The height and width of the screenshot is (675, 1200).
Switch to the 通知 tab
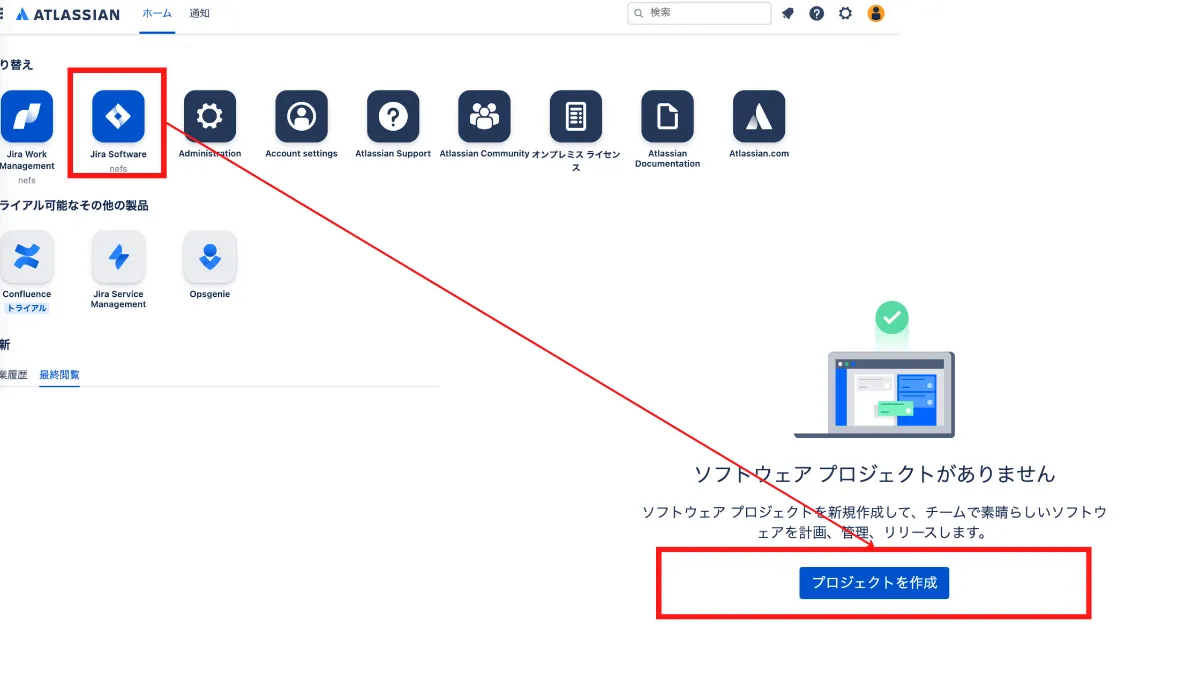(199, 14)
